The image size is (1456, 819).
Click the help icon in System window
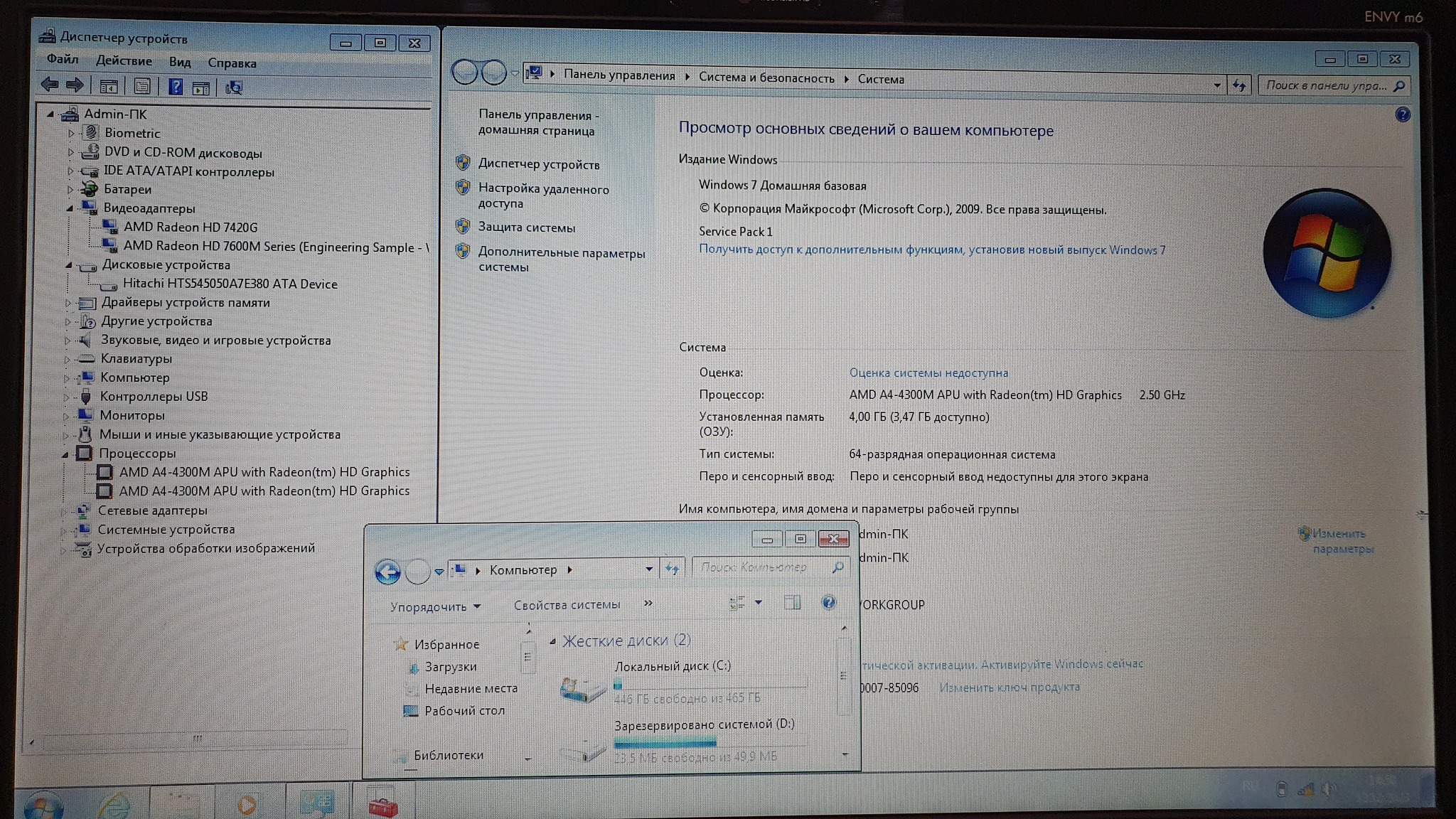[1402, 114]
